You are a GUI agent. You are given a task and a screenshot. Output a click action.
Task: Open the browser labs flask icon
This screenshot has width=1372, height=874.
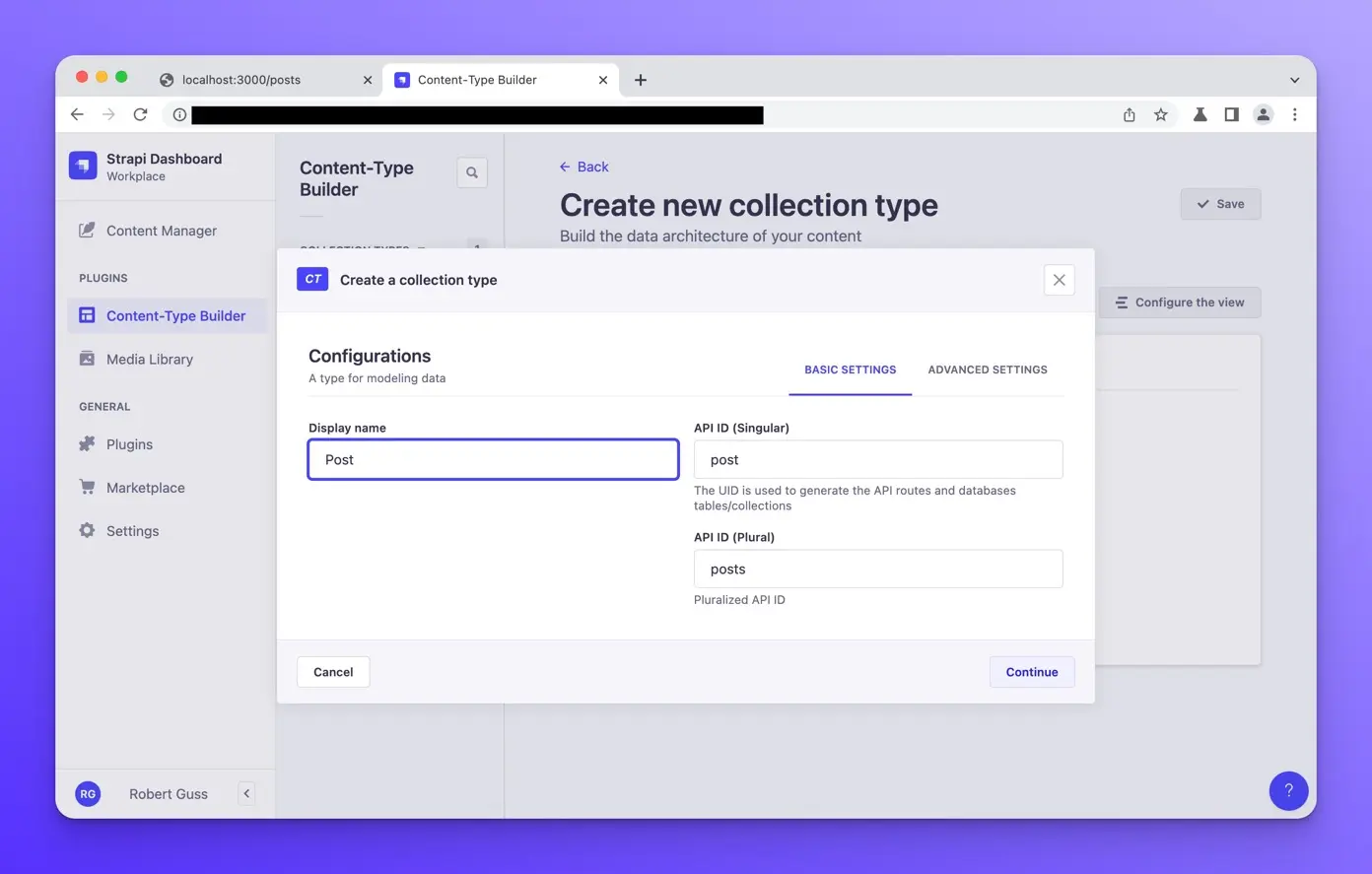(x=1200, y=114)
